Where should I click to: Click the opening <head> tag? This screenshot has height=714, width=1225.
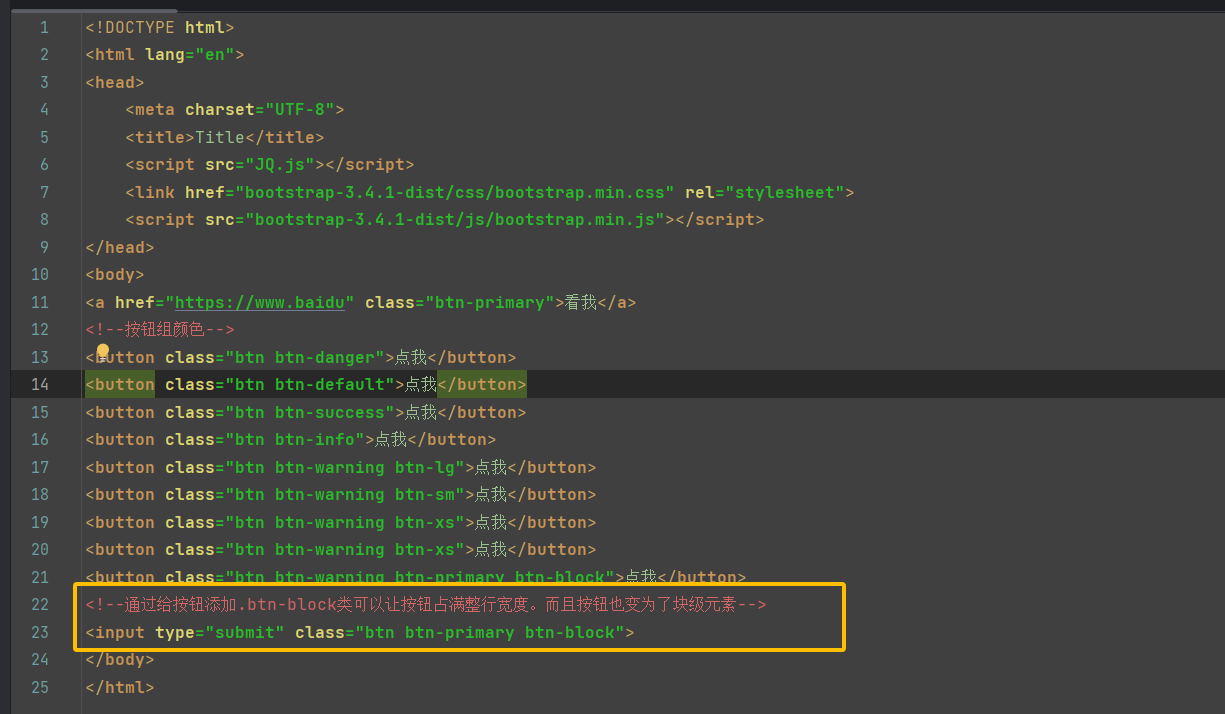click(x=115, y=82)
